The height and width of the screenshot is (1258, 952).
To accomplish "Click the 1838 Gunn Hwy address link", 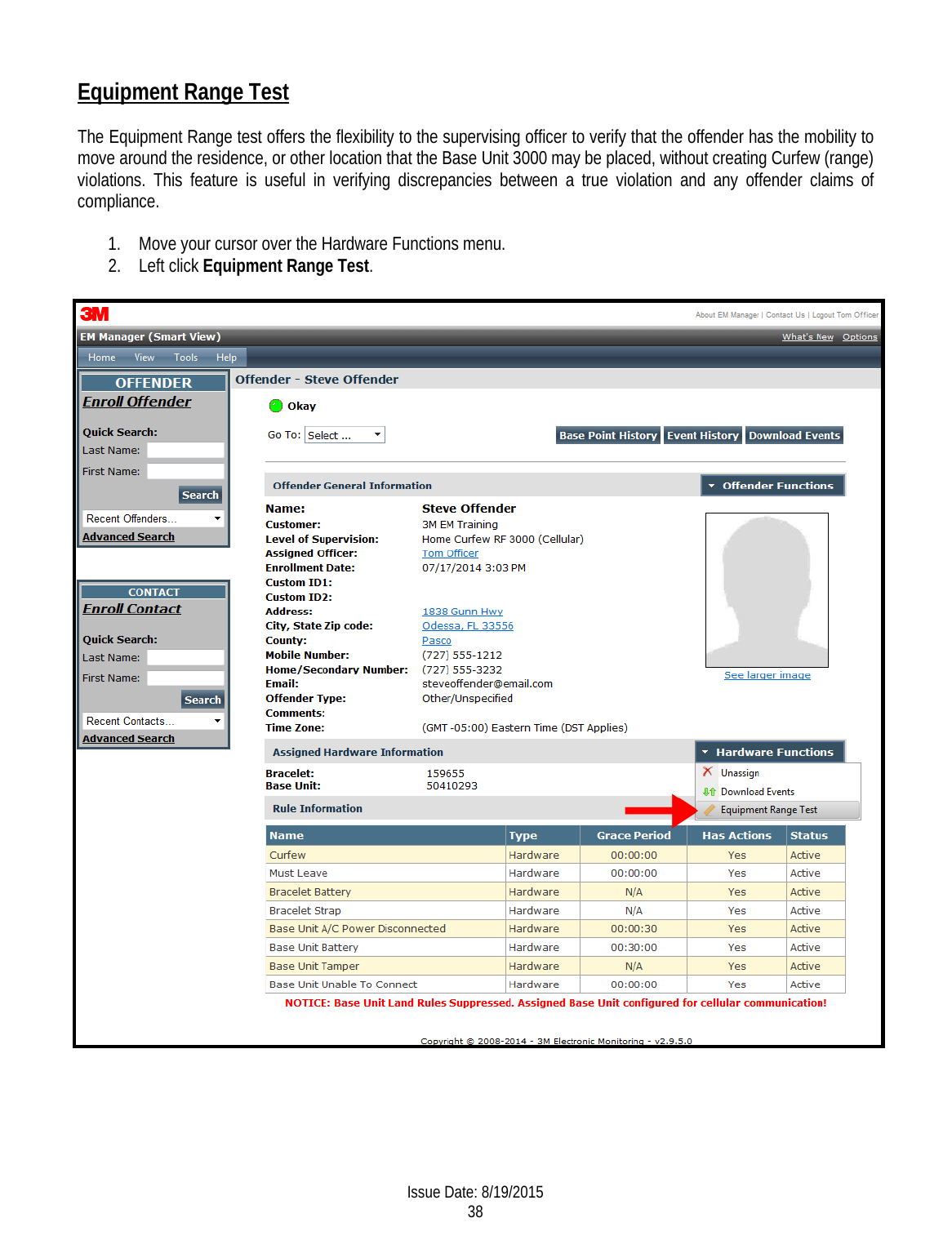I will click(462, 611).
